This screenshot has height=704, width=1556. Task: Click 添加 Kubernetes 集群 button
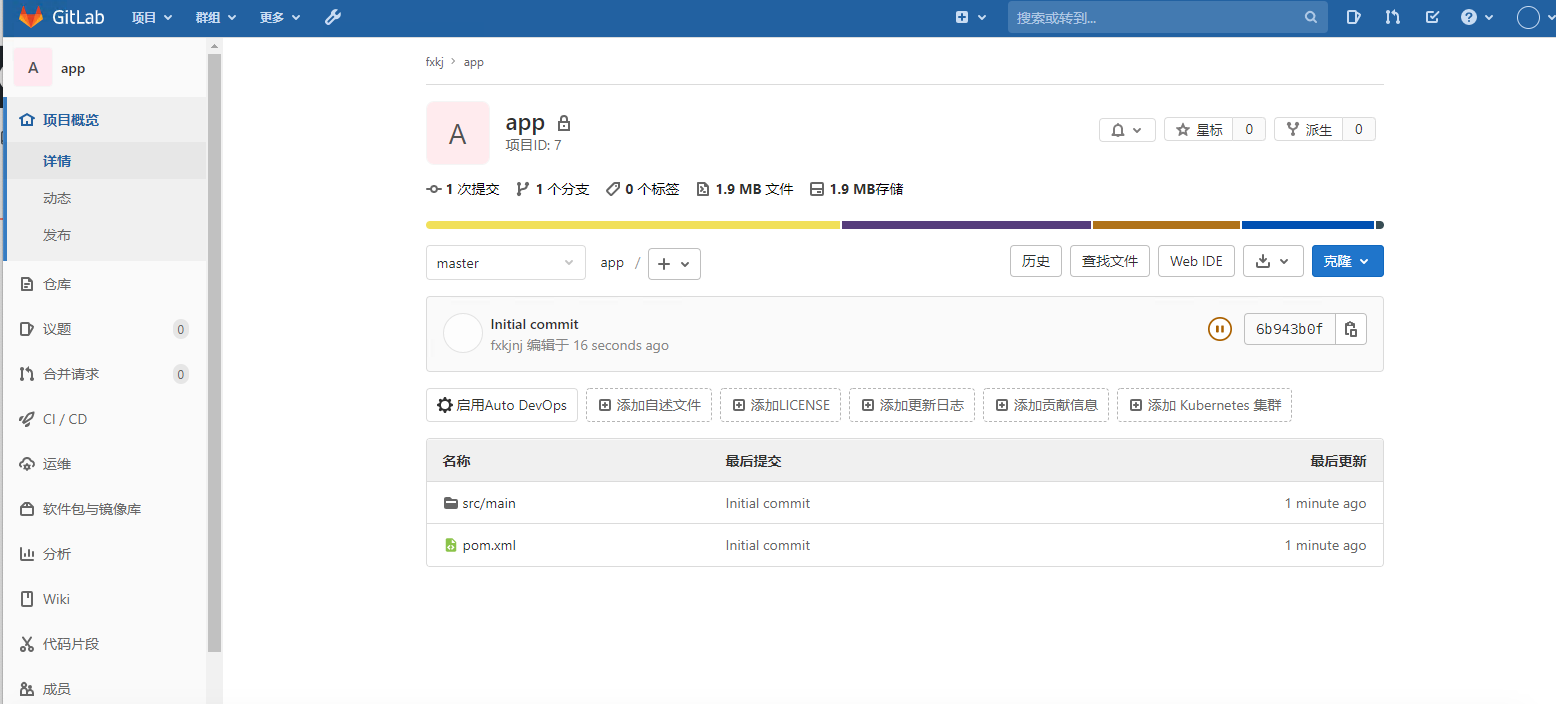pos(1204,405)
